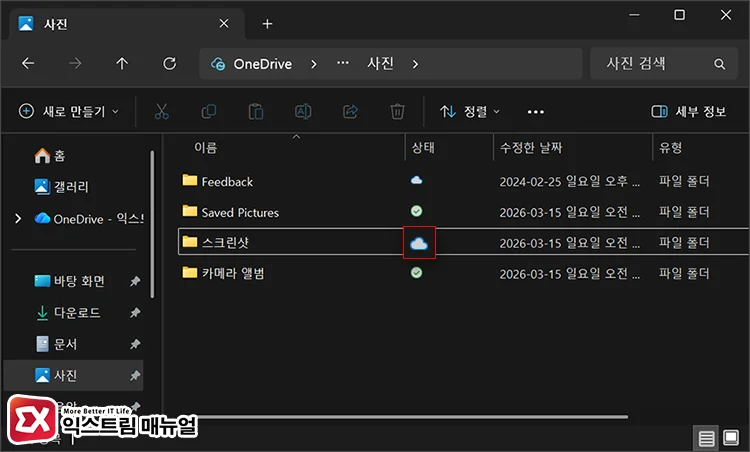The width and height of the screenshot is (750, 452).
Task: Go forward with the forward arrow
Action: pyautogui.click(x=75, y=63)
